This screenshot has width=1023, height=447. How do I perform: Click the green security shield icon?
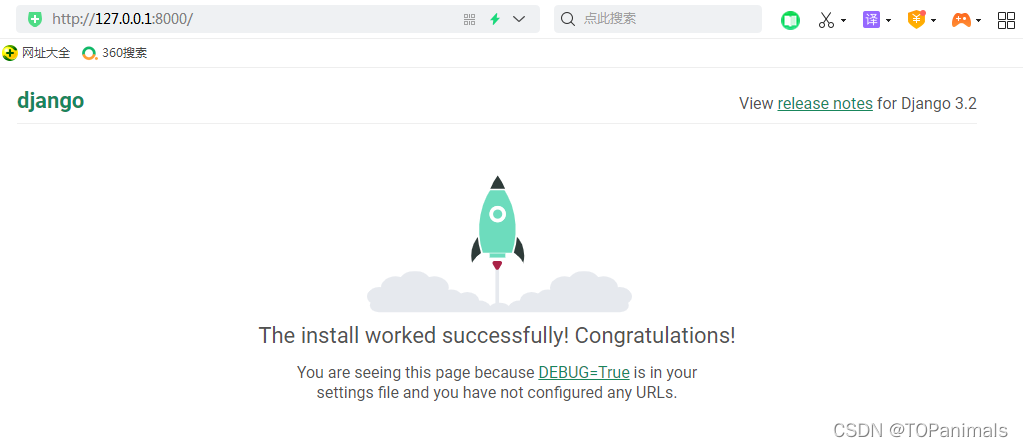click(x=35, y=19)
